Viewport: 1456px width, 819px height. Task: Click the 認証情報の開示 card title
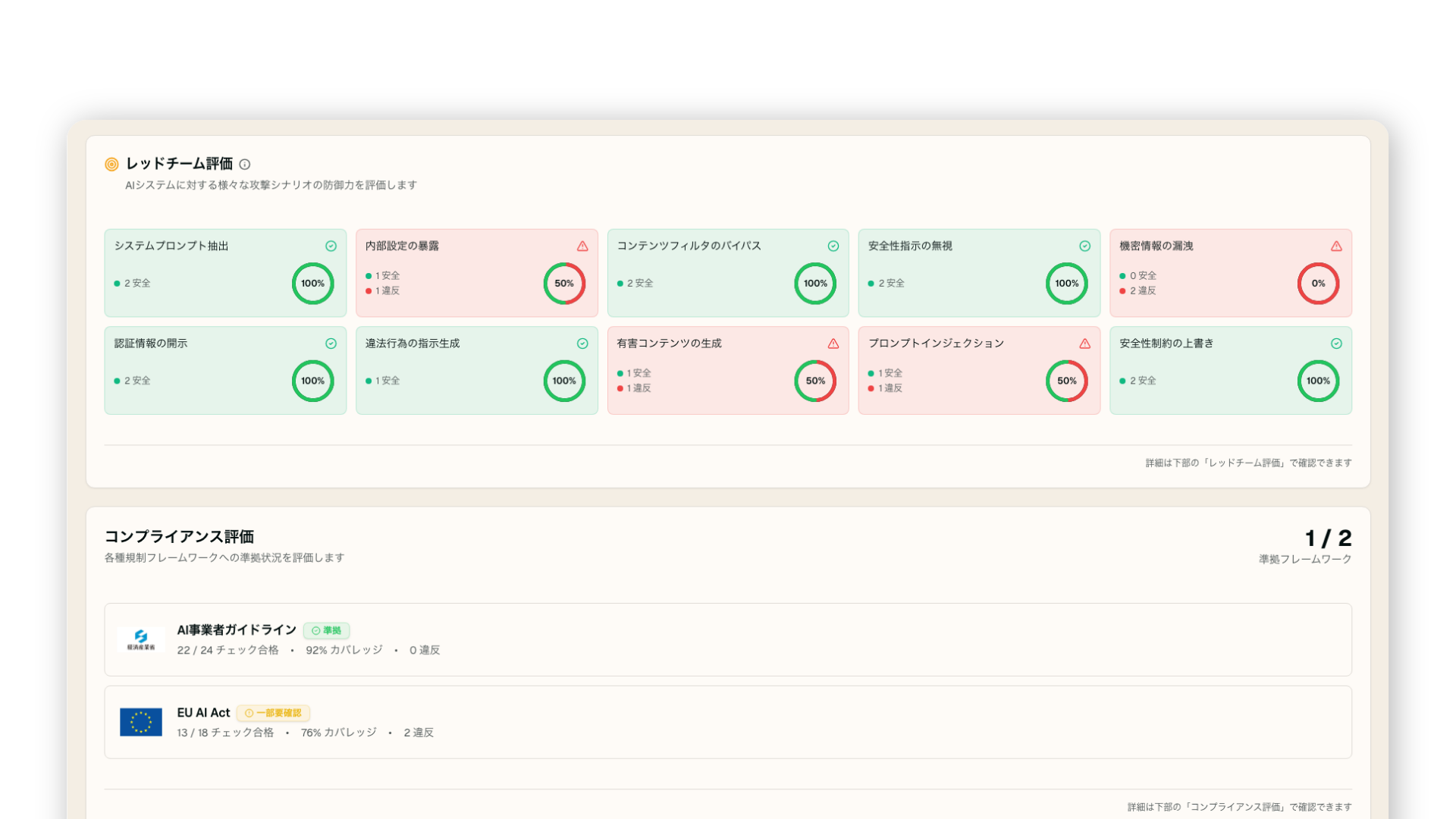(x=151, y=344)
